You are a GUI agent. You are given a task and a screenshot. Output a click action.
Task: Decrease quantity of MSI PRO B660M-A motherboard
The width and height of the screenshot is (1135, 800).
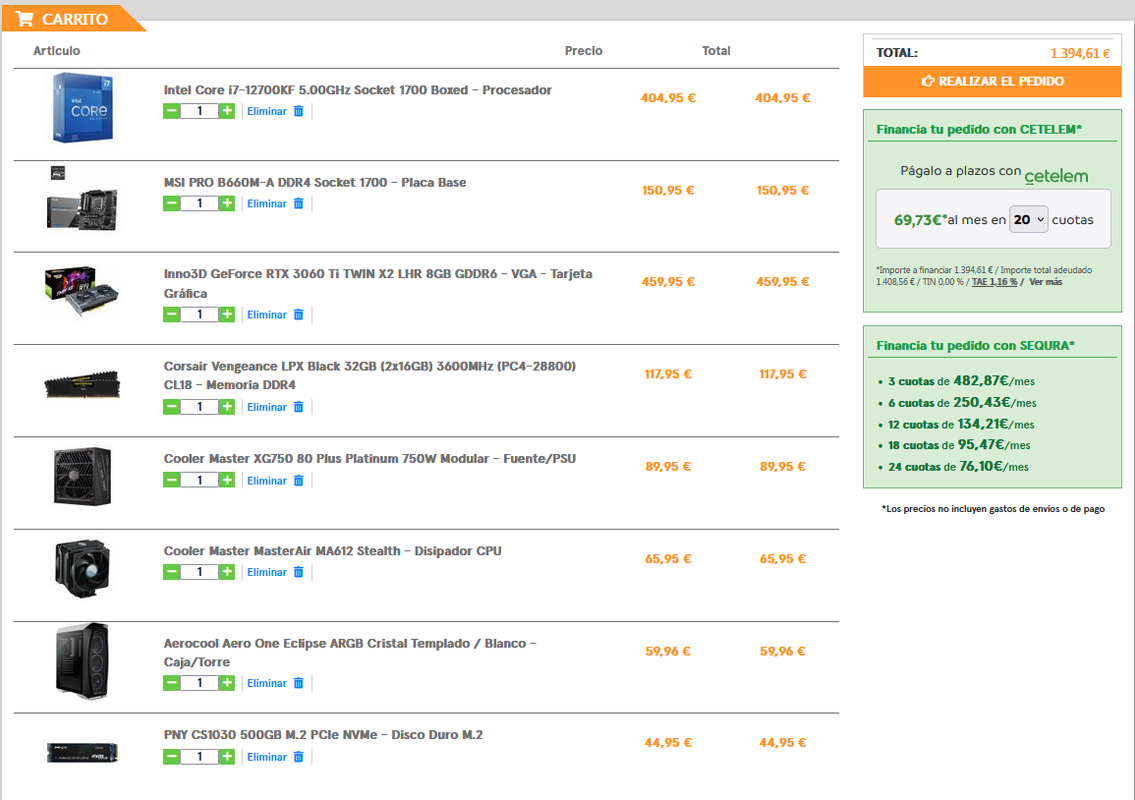click(x=172, y=203)
